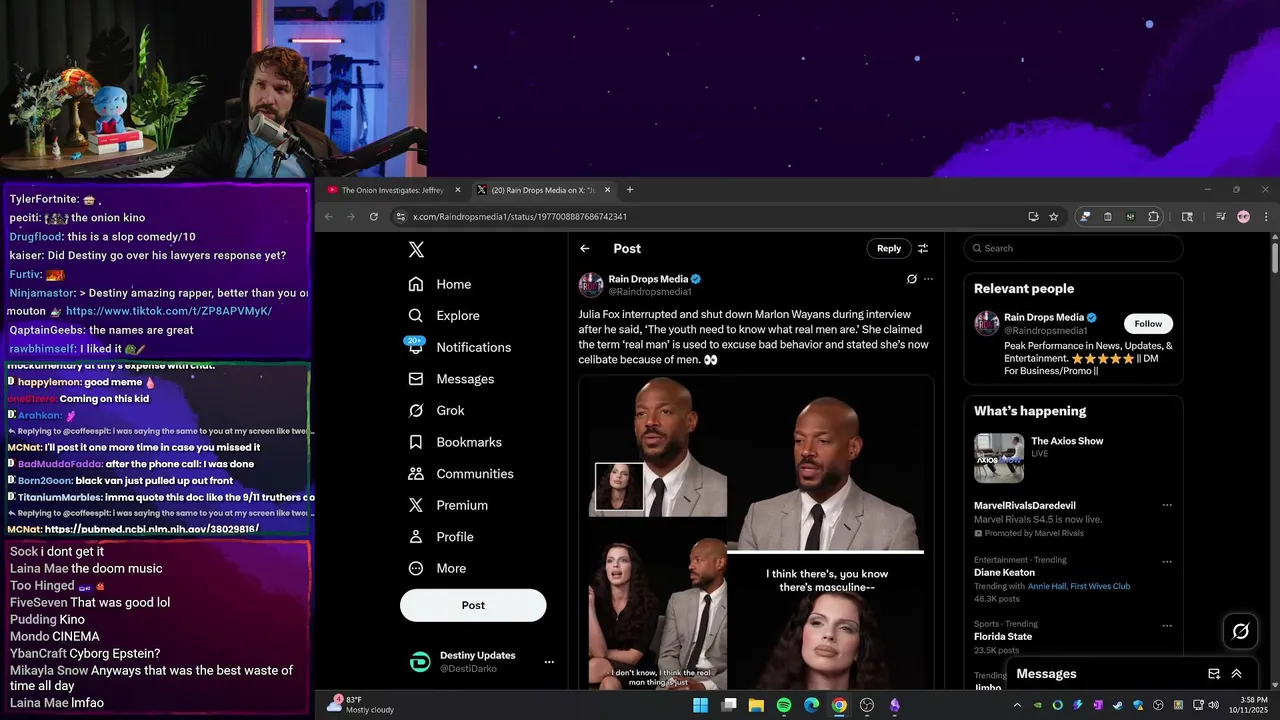The image size is (1280, 720).
Task: Open Chrome media controls icon
Action: point(1220,217)
